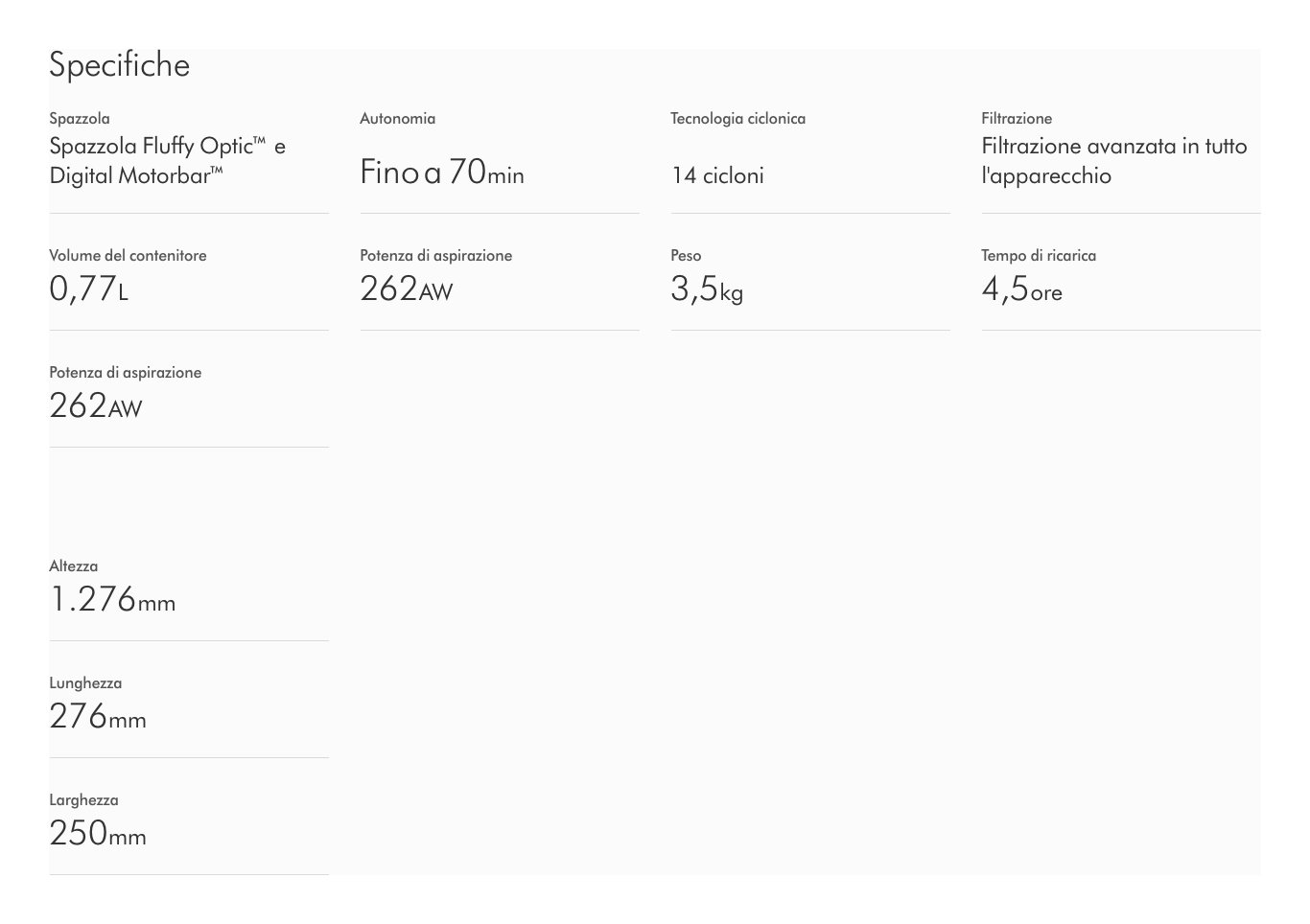
Task: Select the Volume del contenitore label
Action: (128, 256)
